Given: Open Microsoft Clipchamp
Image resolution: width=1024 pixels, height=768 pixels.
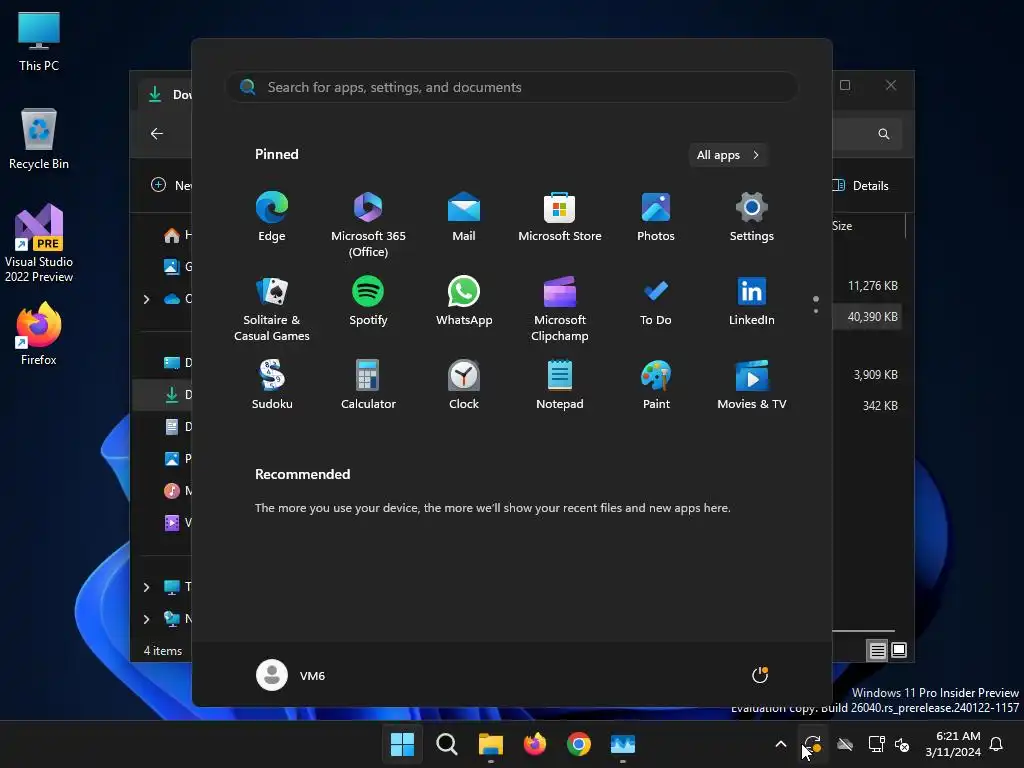Looking at the screenshot, I should tap(560, 308).
